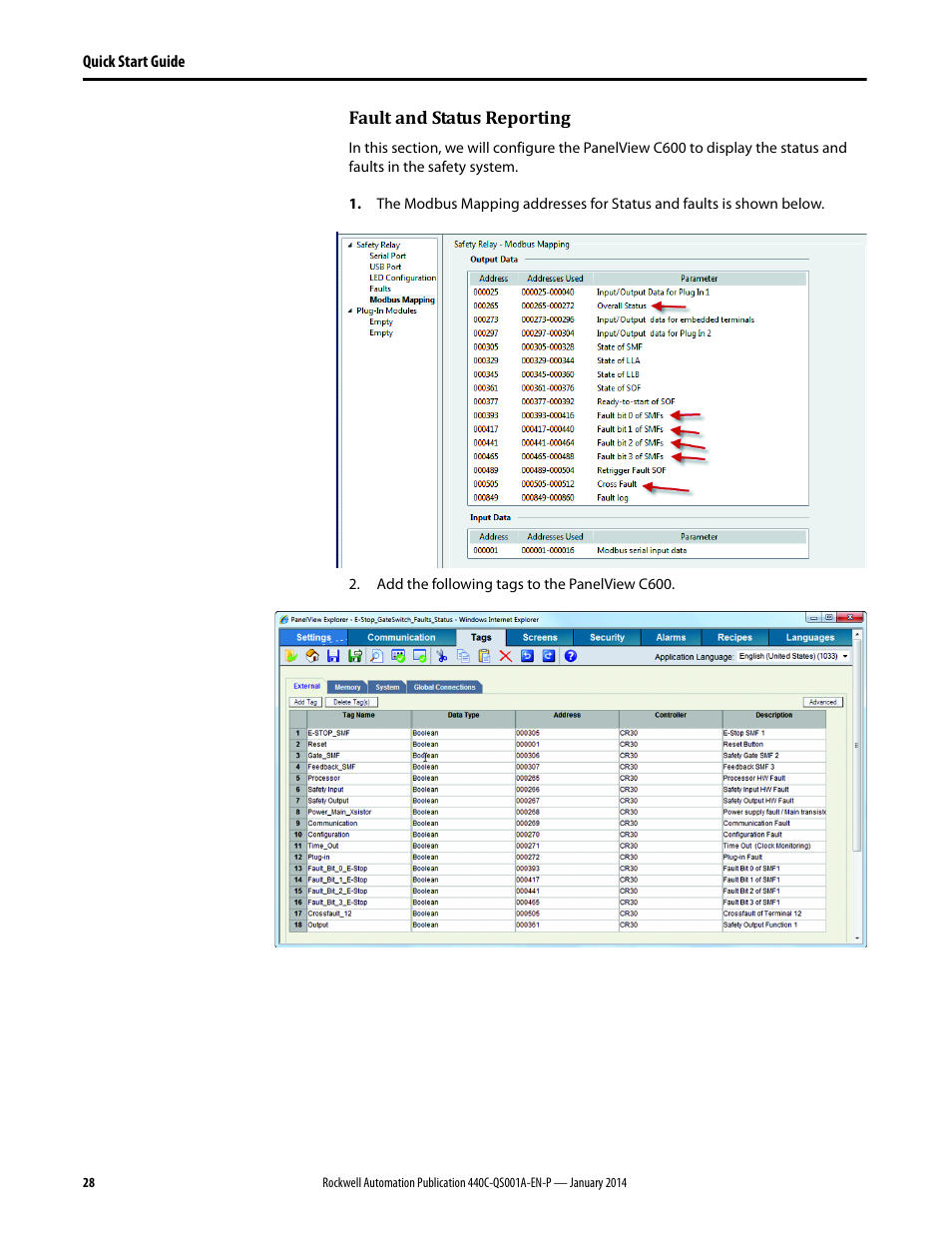952x1233 pixels.
Task: Click the Save As floppy icon with arrow
Action: click(x=354, y=656)
